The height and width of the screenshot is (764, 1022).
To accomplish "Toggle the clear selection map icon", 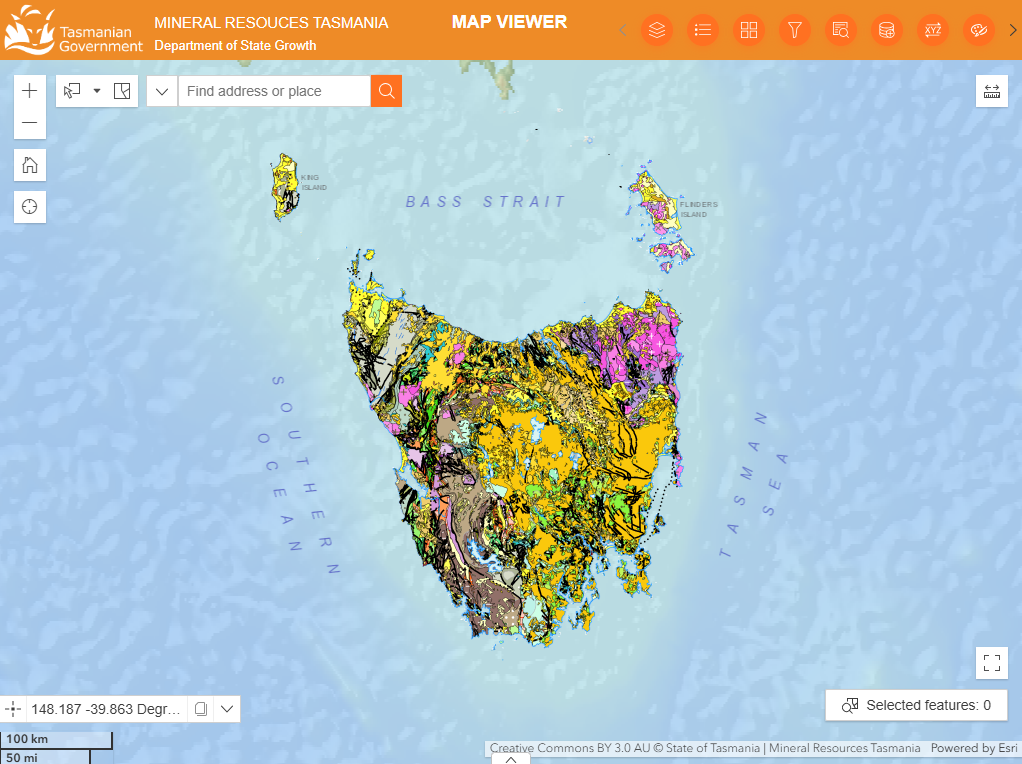I will (x=122, y=91).
